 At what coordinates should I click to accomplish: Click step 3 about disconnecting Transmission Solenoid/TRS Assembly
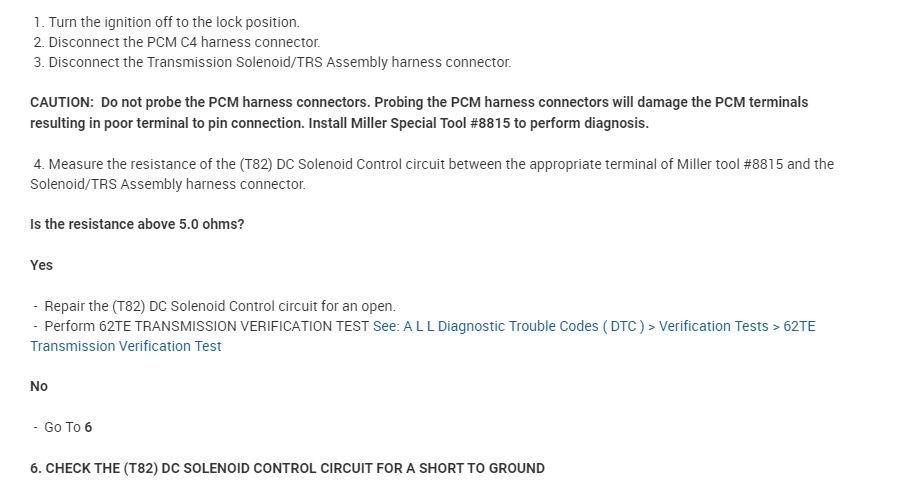pyautogui.click(x=279, y=62)
